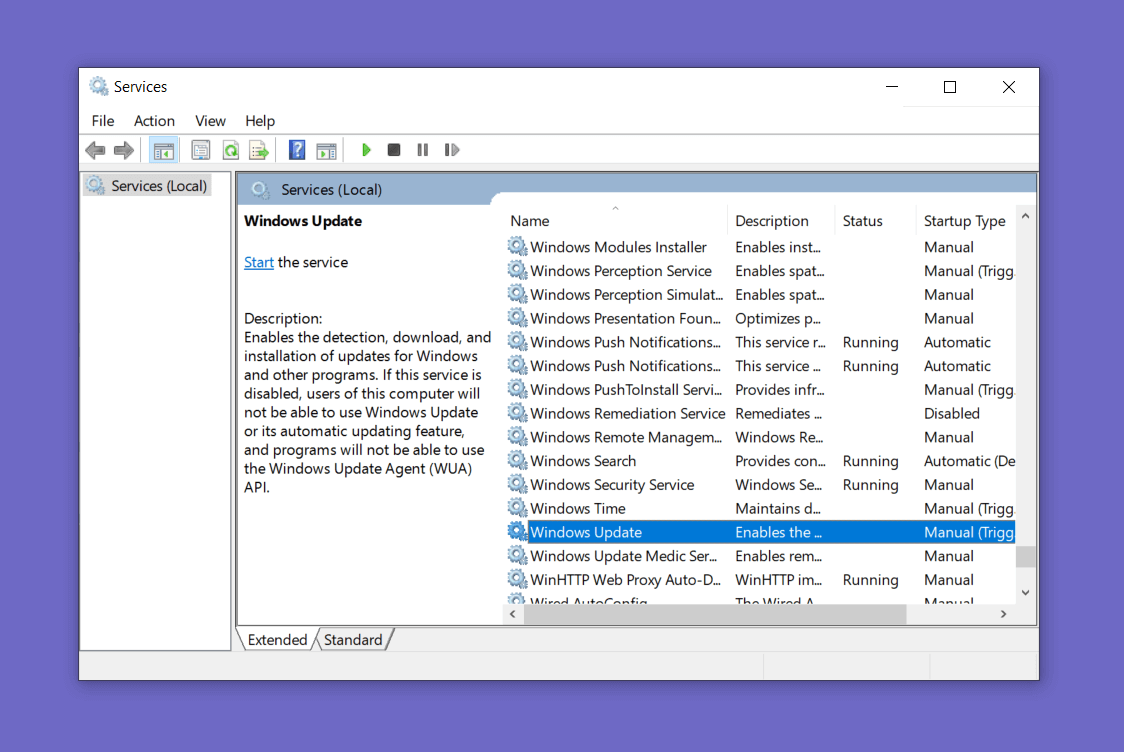Screen dimensions: 1124x752
Task: Click the Restart Service icon
Action: pyautogui.click(x=452, y=150)
